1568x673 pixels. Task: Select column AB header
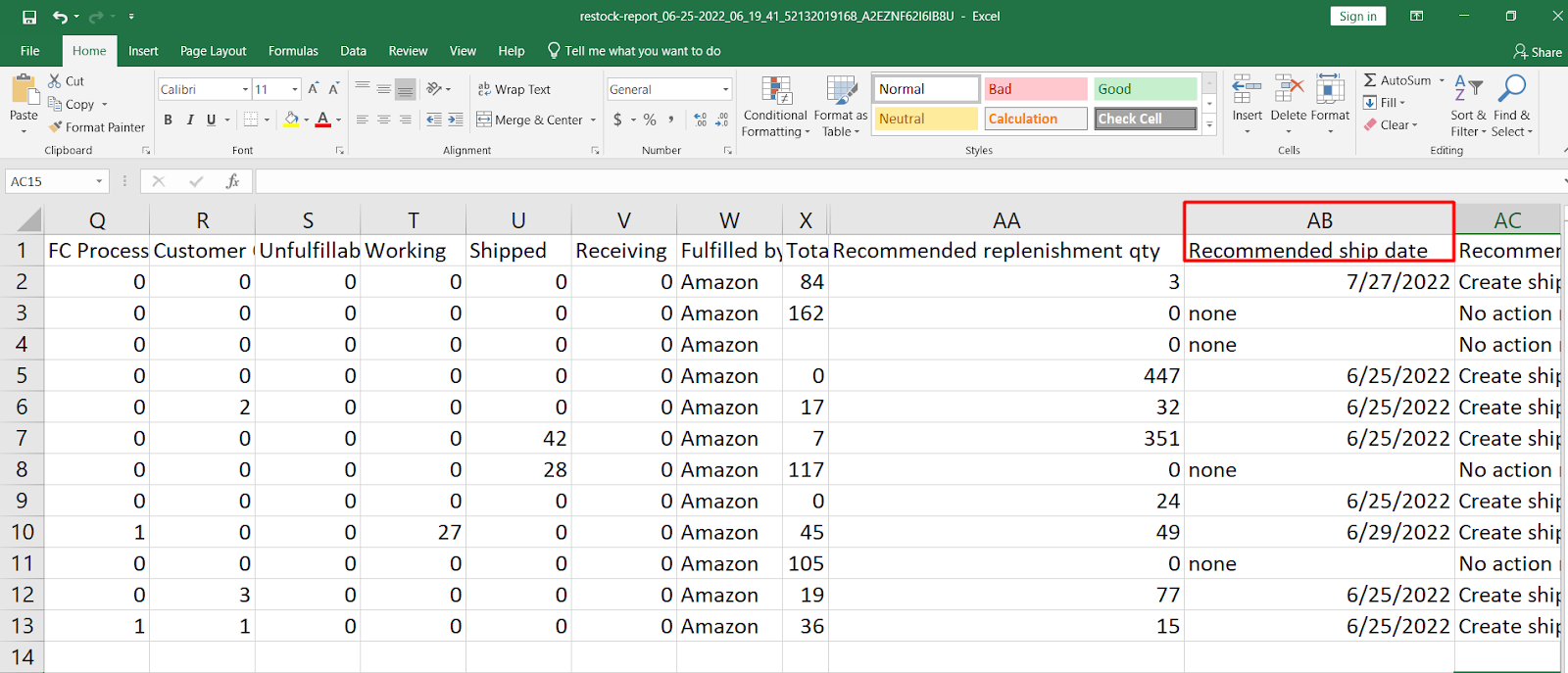(1319, 220)
